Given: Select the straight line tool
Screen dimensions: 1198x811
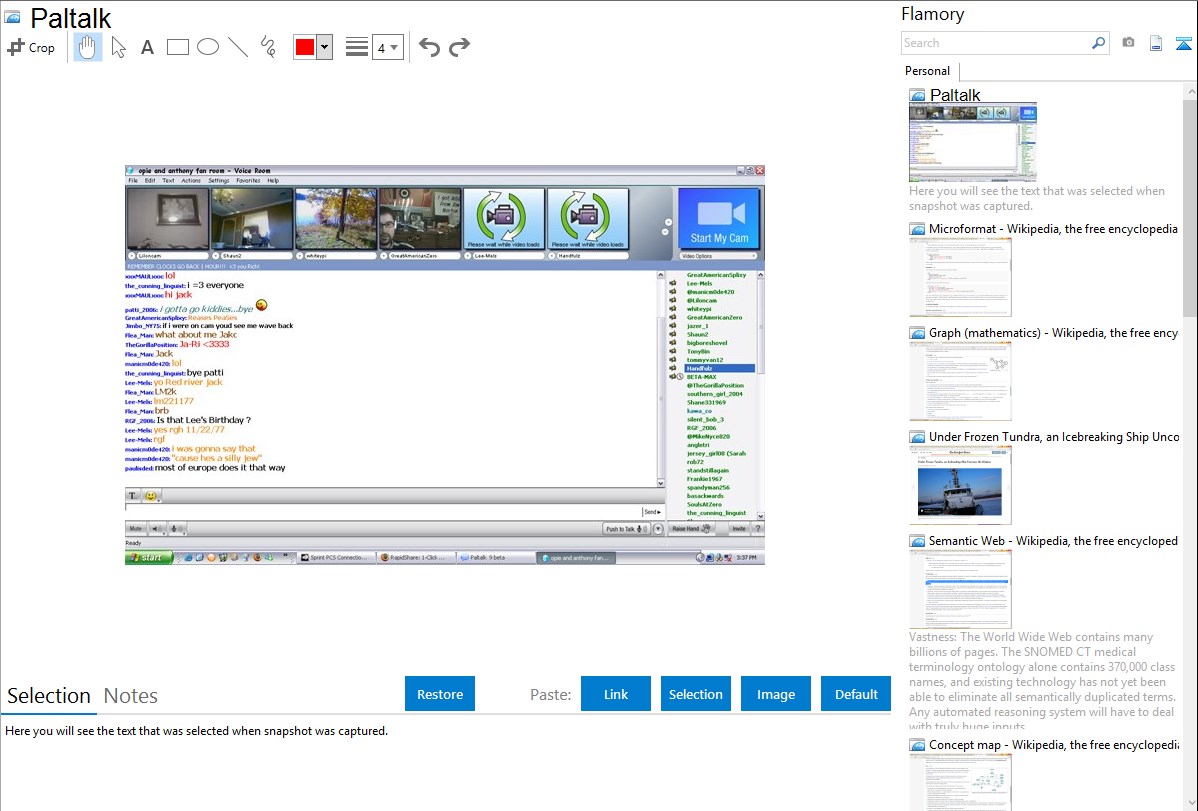Looking at the screenshot, I should (x=237, y=47).
